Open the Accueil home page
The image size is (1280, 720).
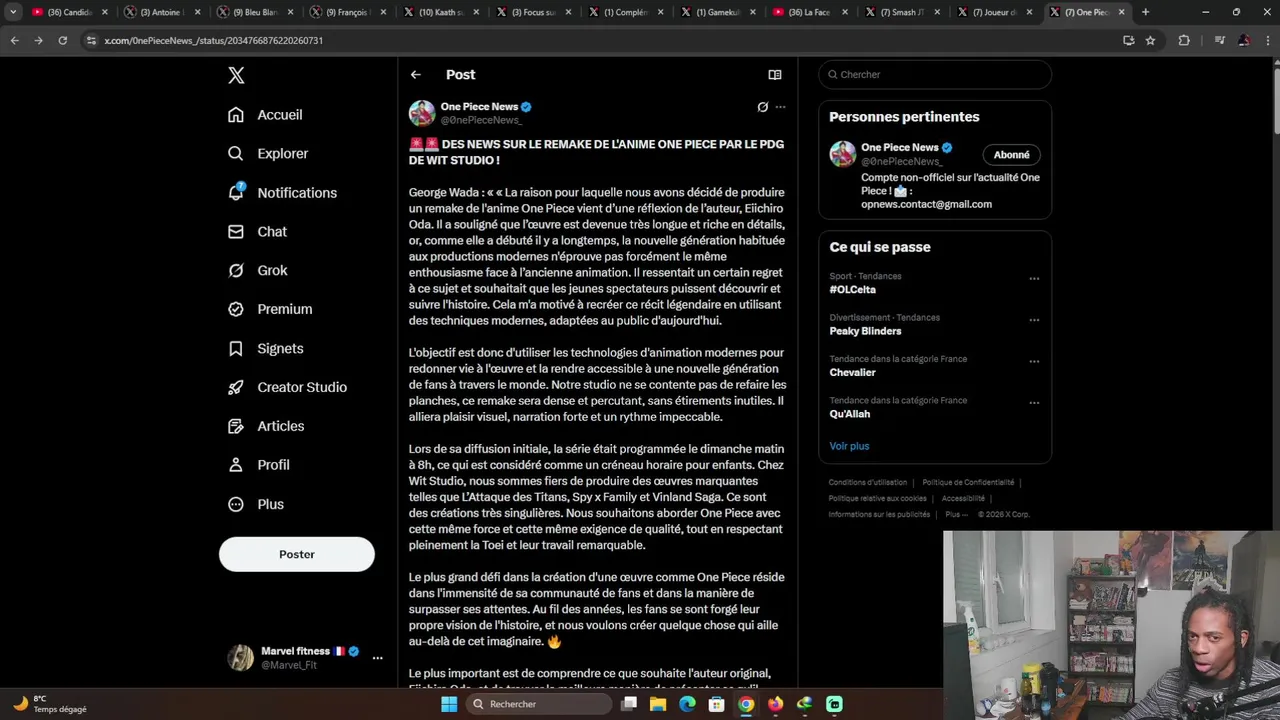(265, 115)
